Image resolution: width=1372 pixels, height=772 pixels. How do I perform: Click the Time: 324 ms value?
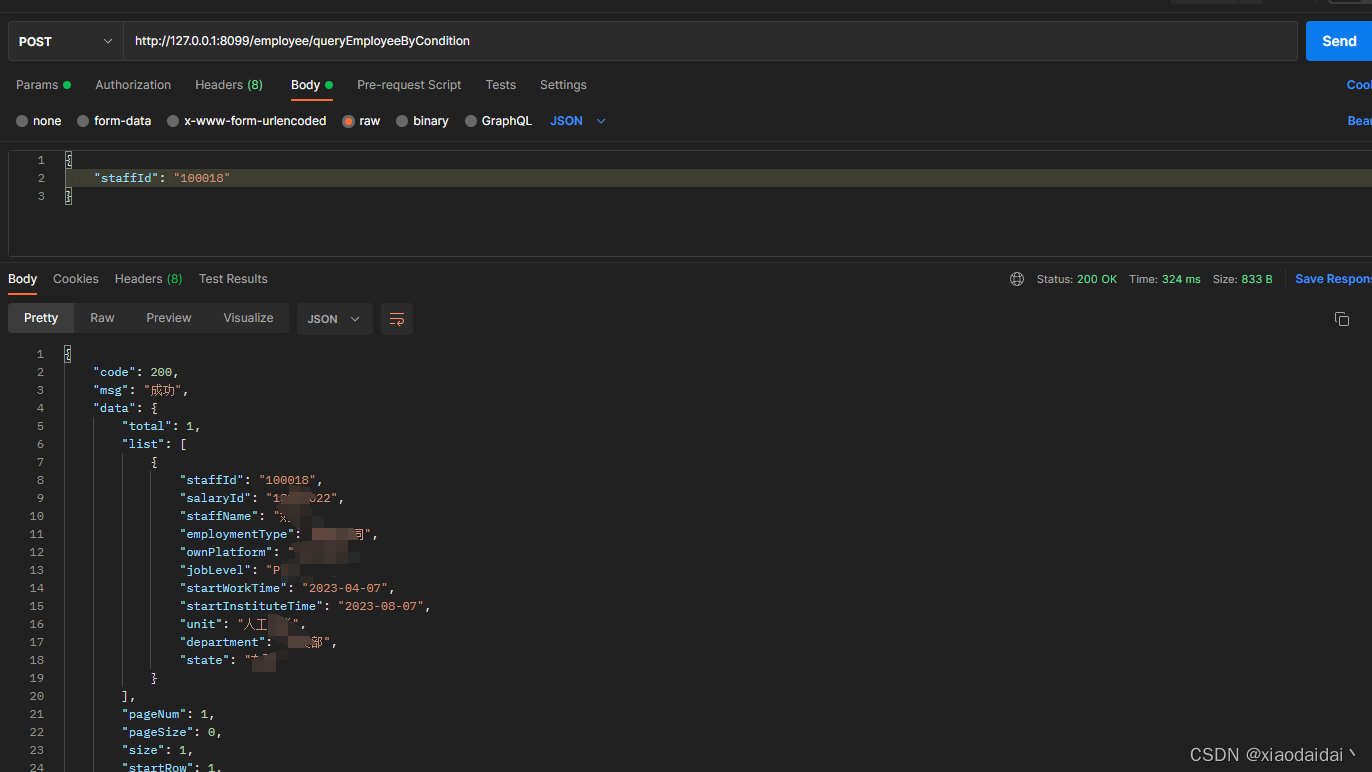(x=1165, y=279)
